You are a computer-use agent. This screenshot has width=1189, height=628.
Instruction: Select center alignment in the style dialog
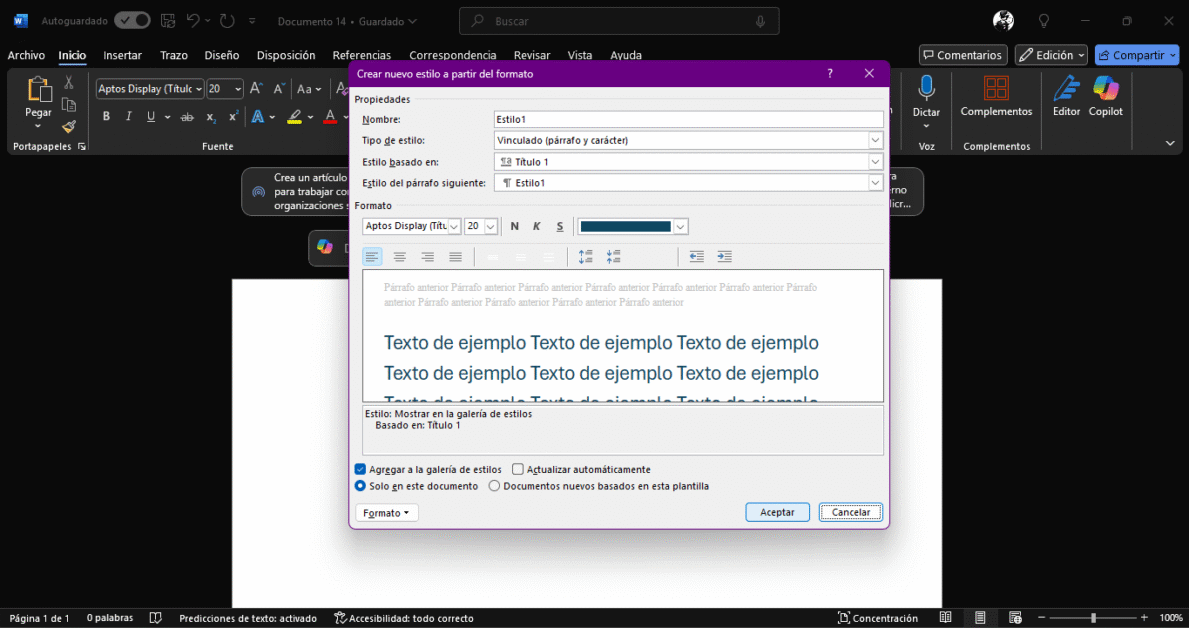tap(399, 256)
